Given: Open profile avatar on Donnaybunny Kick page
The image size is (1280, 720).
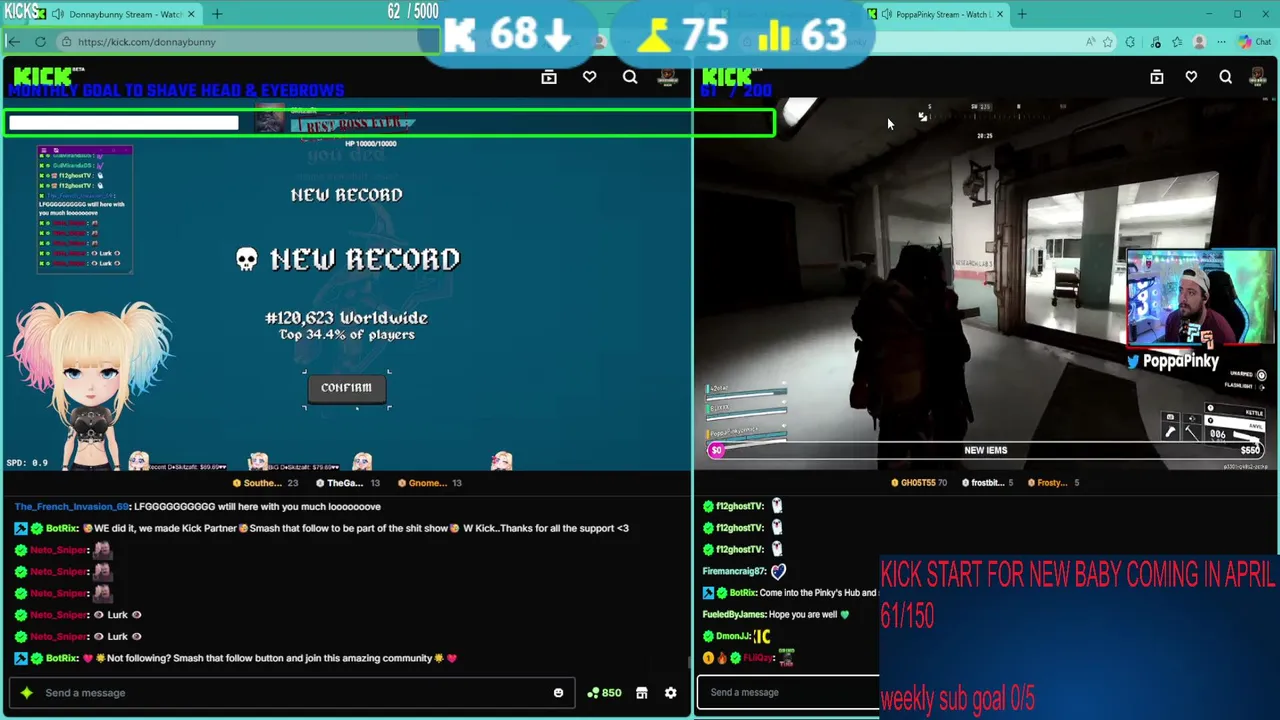Looking at the screenshot, I should pos(668,77).
